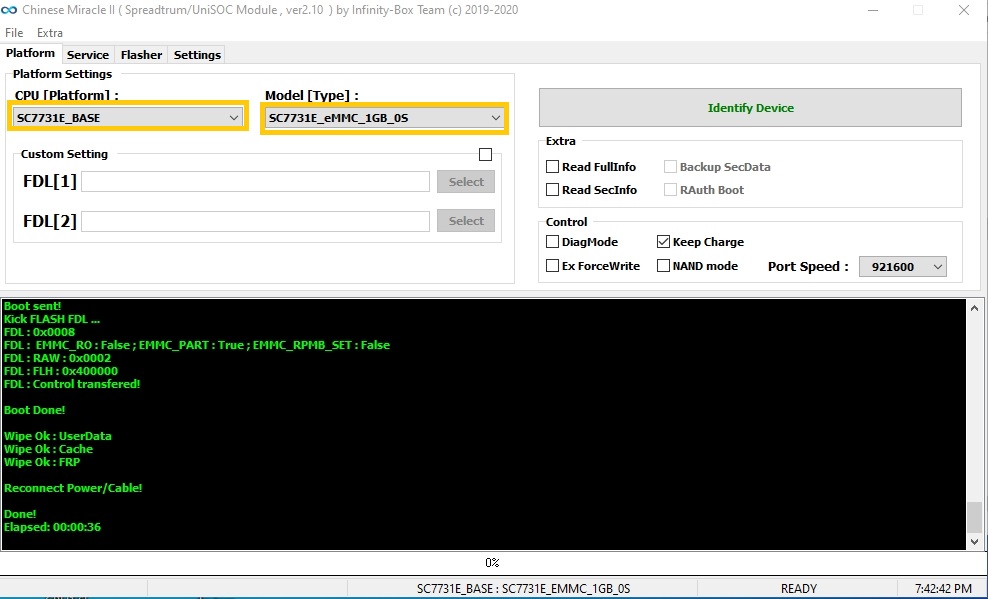Click the 'Wipe Ok : UserData' log line

58,436
